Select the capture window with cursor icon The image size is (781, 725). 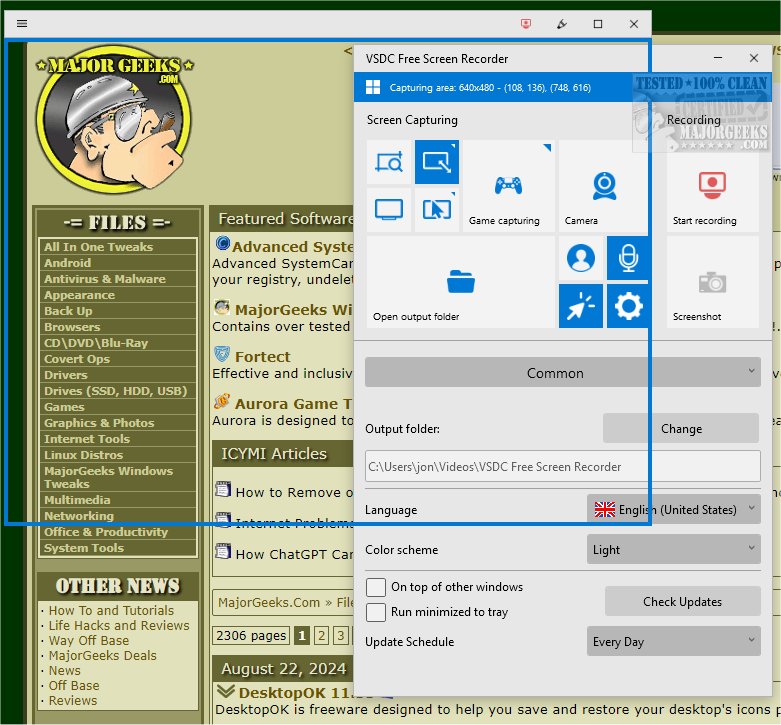coord(437,210)
